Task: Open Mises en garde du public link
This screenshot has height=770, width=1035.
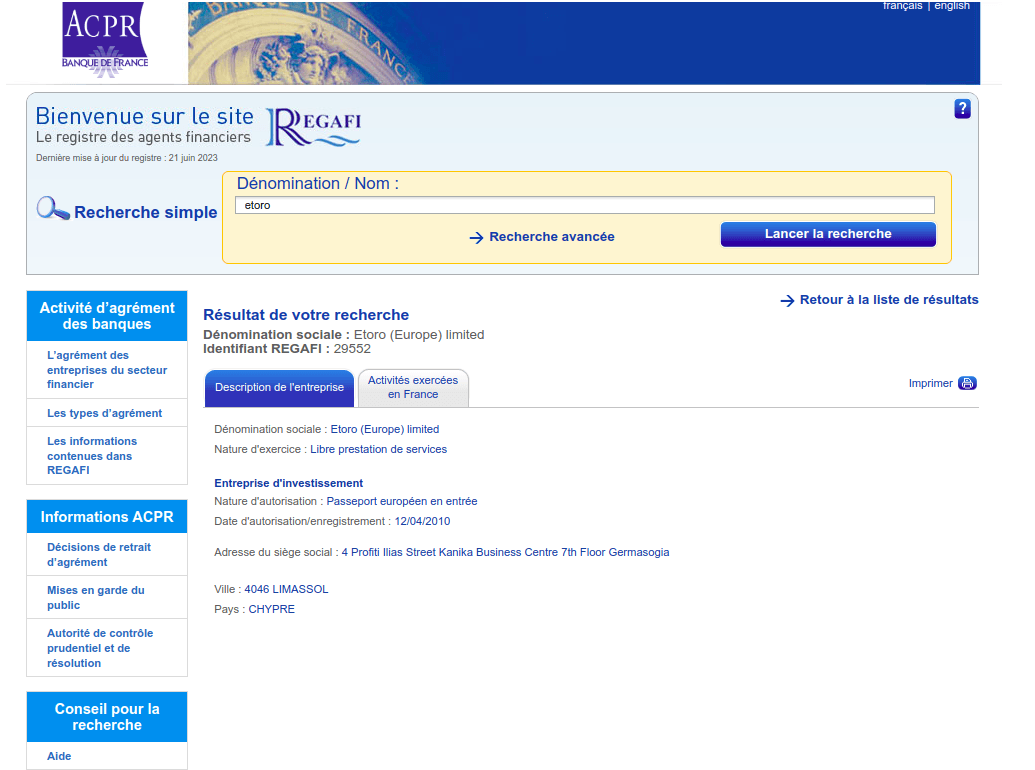Action: pyautogui.click(x=95, y=598)
